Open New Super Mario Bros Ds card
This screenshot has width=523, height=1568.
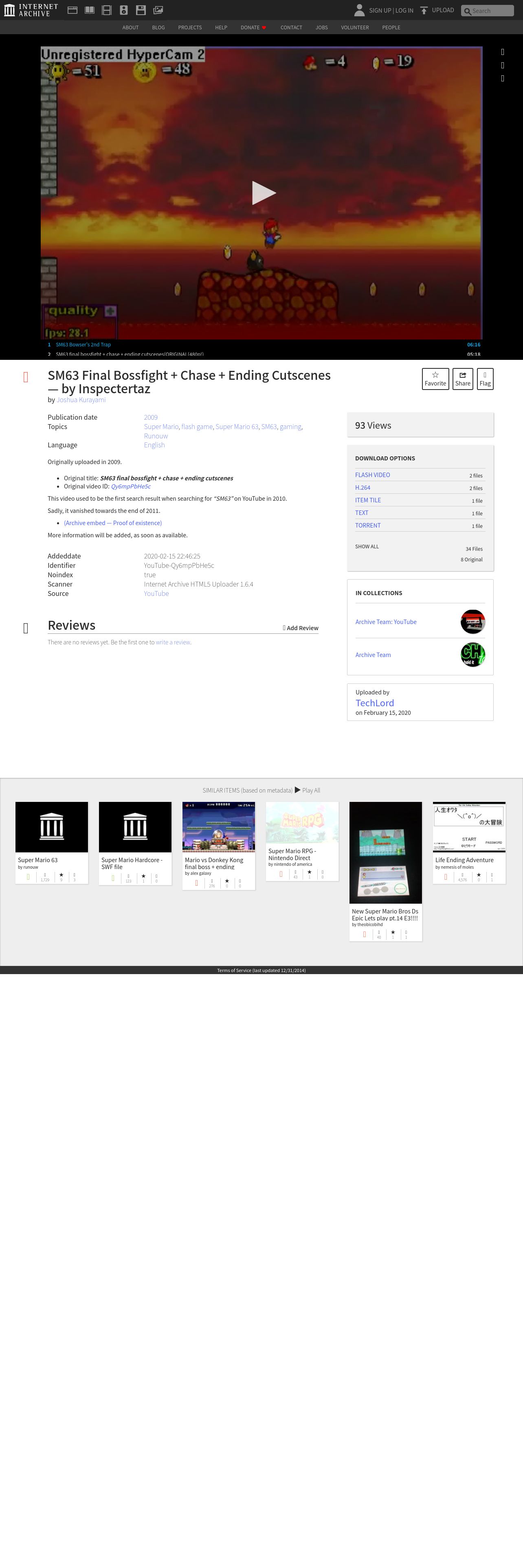tap(385, 871)
